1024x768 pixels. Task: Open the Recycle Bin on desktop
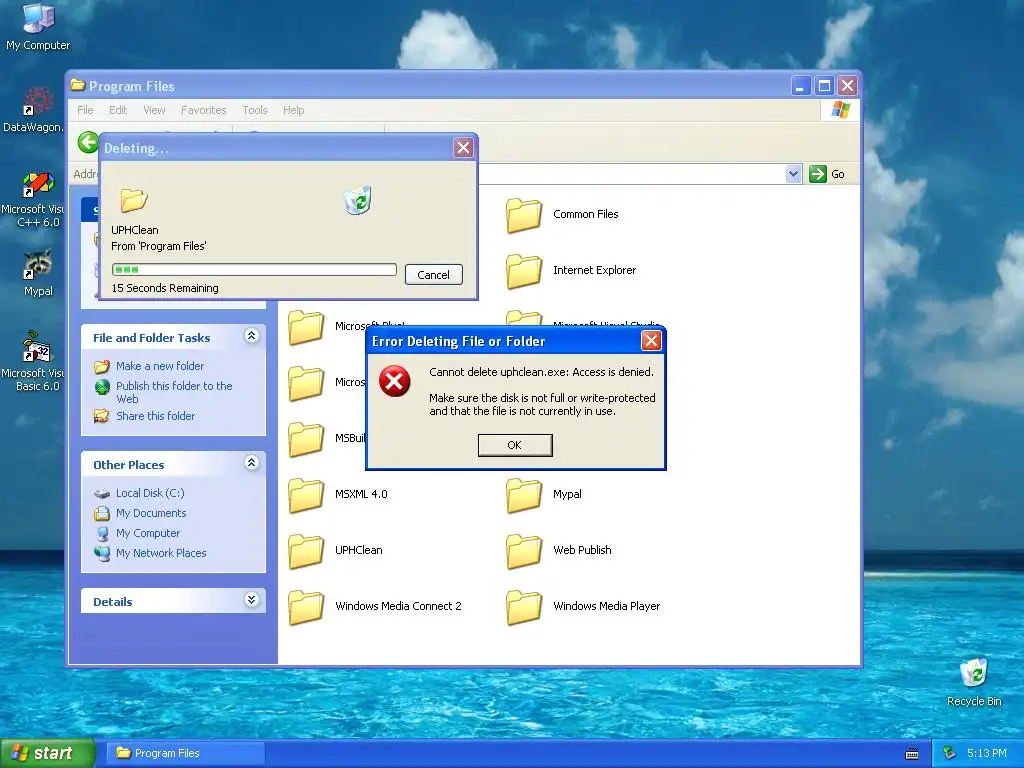(x=974, y=682)
